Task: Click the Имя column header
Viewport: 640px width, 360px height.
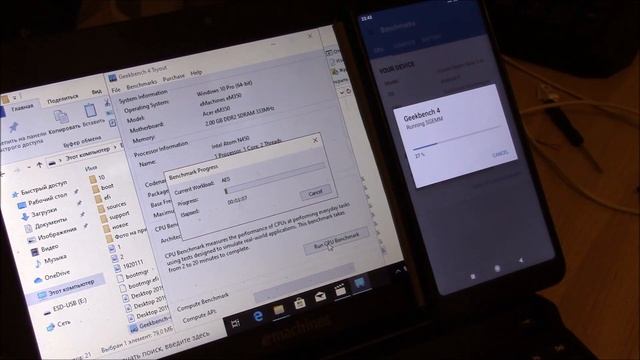Action: click(x=91, y=167)
